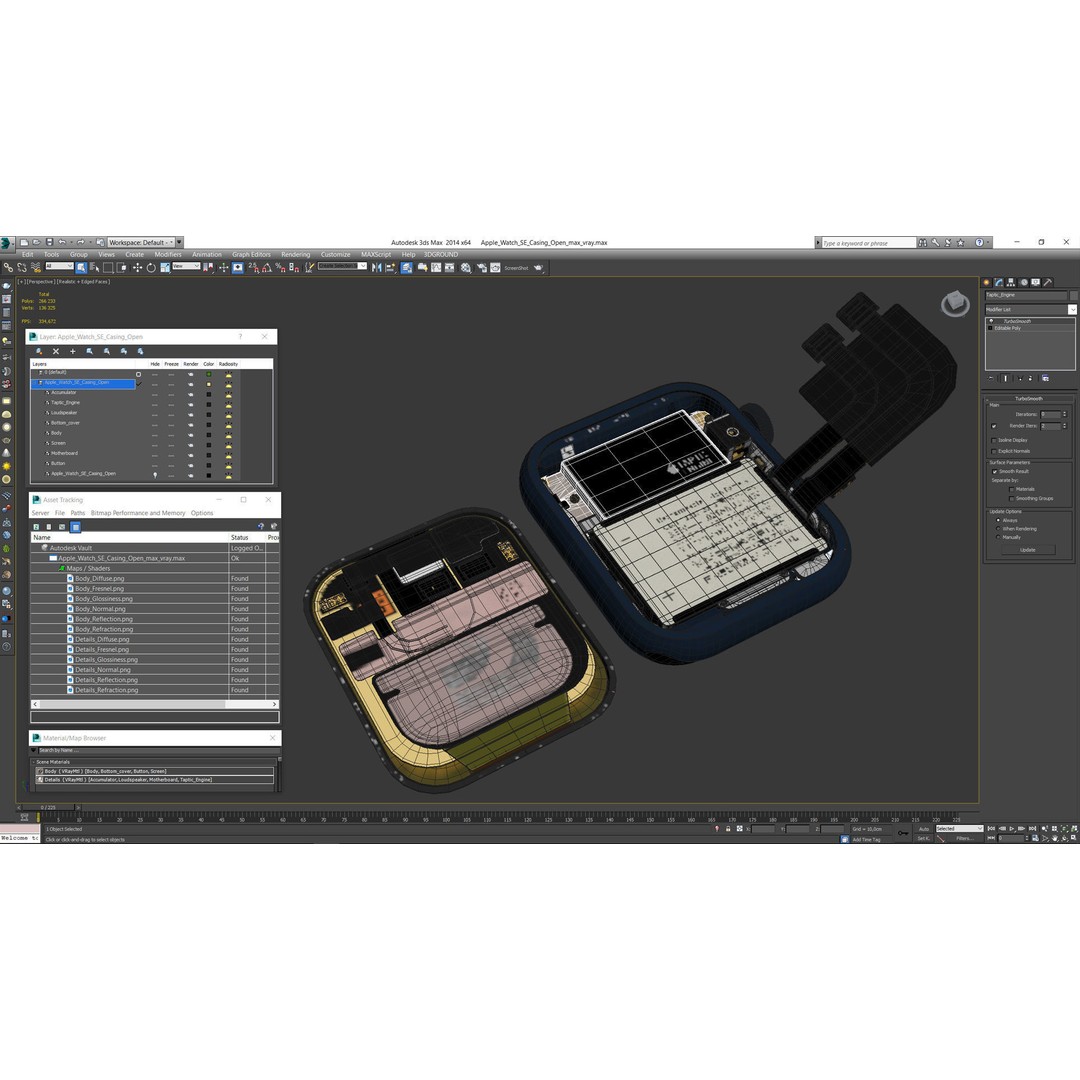
Task: Open the Display command panel tab
Action: 1035,282
